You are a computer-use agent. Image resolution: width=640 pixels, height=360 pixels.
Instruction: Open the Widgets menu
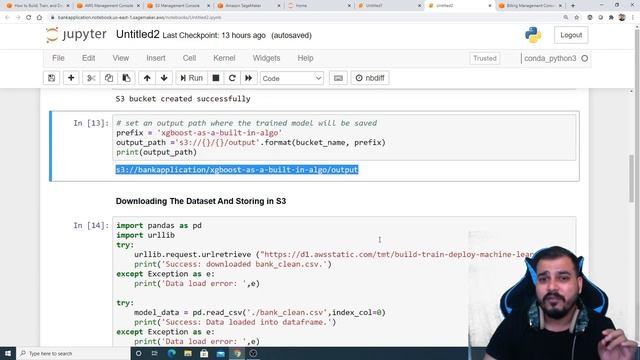pyautogui.click(x=266, y=58)
